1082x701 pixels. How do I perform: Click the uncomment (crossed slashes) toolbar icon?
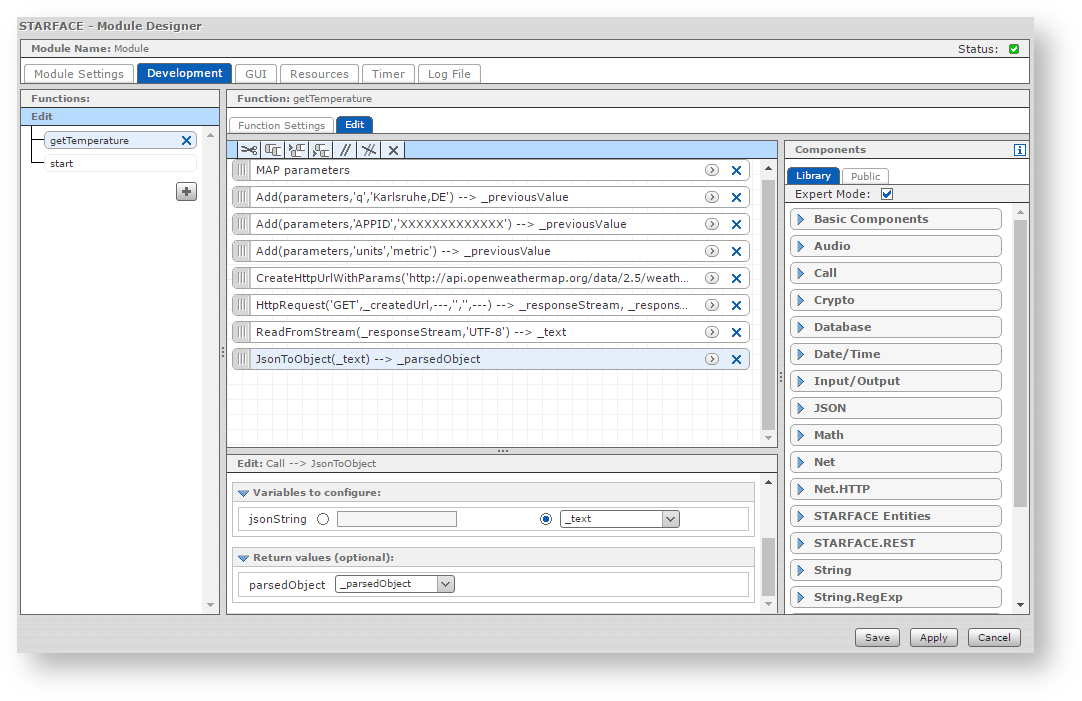369,150
